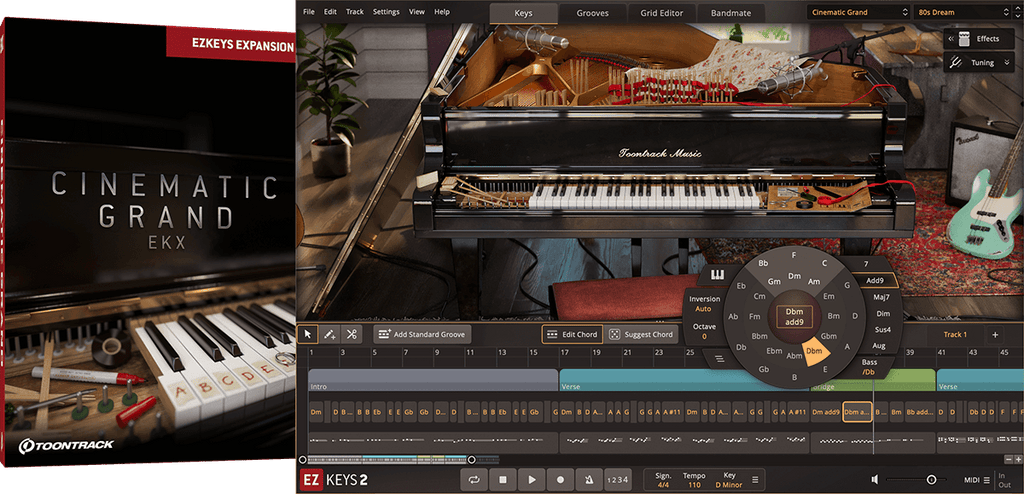The width and height of the screenshot is (1024, 494).
Task: Select chord type Sus4 on wheel
Action: [882, 329]
